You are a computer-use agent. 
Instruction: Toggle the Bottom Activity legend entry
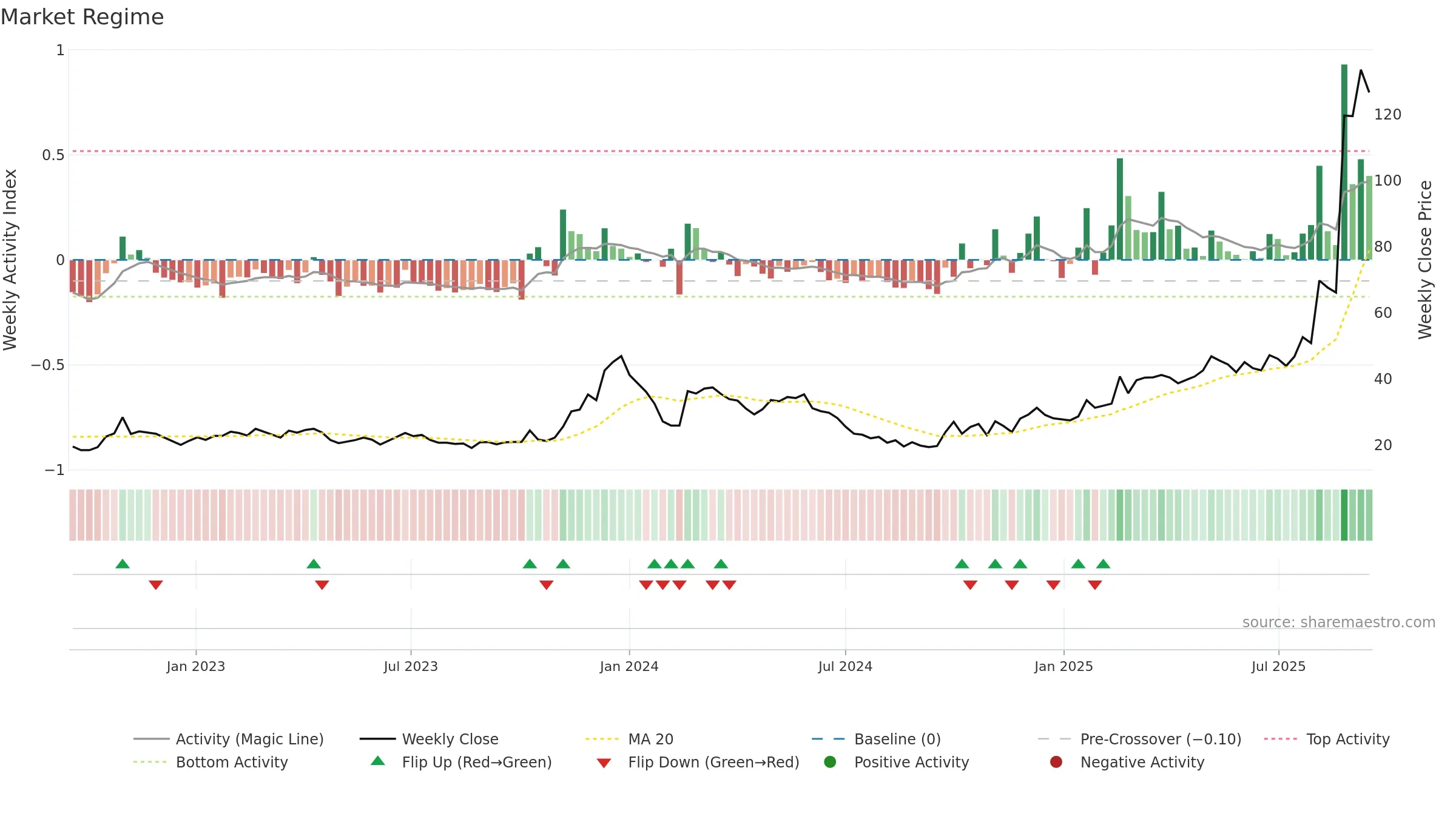pos(211,762)
